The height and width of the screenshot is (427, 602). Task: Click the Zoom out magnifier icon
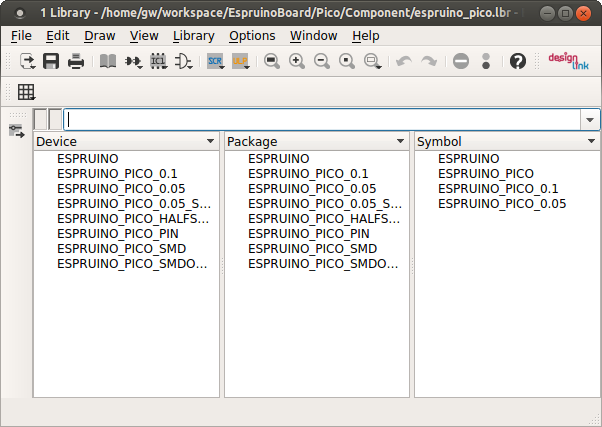[322, 61]
